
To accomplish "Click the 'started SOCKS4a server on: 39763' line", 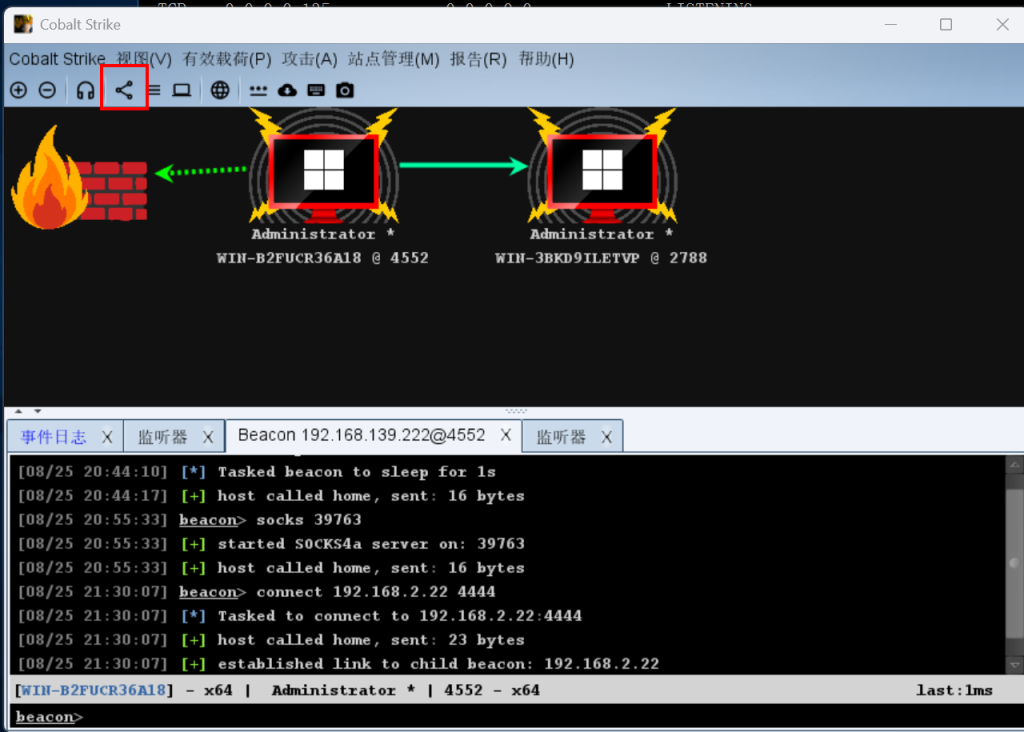I will coord(371,544).
